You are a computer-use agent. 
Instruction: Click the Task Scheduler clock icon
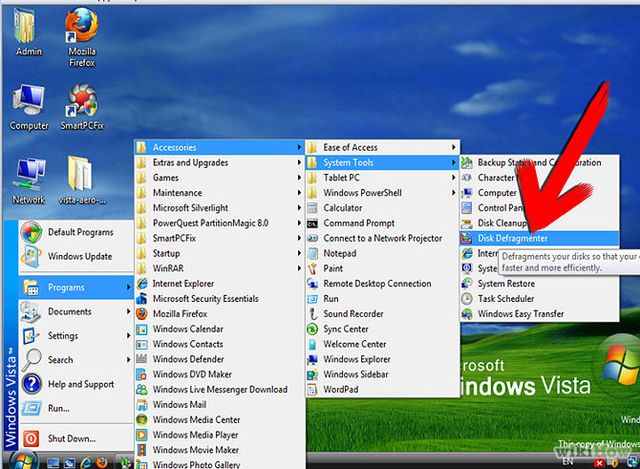[x=467, y=299]
